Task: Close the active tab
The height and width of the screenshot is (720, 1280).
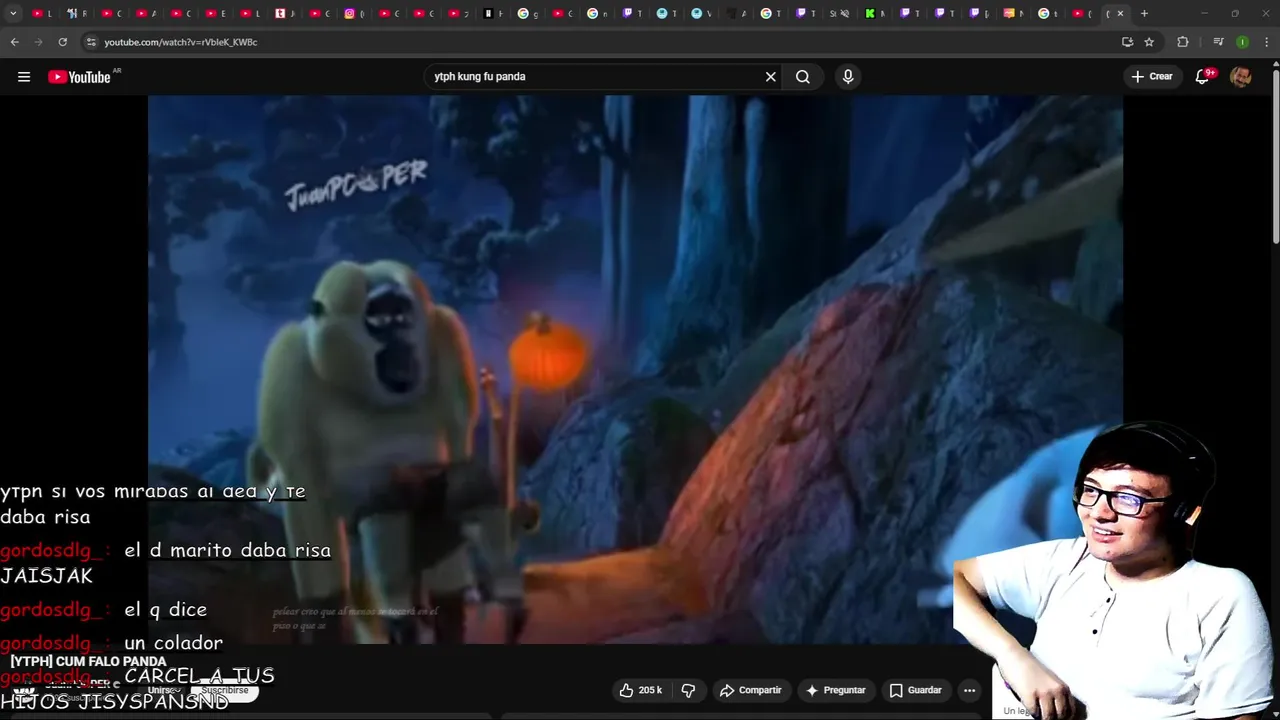Action: coord(1120,13)
